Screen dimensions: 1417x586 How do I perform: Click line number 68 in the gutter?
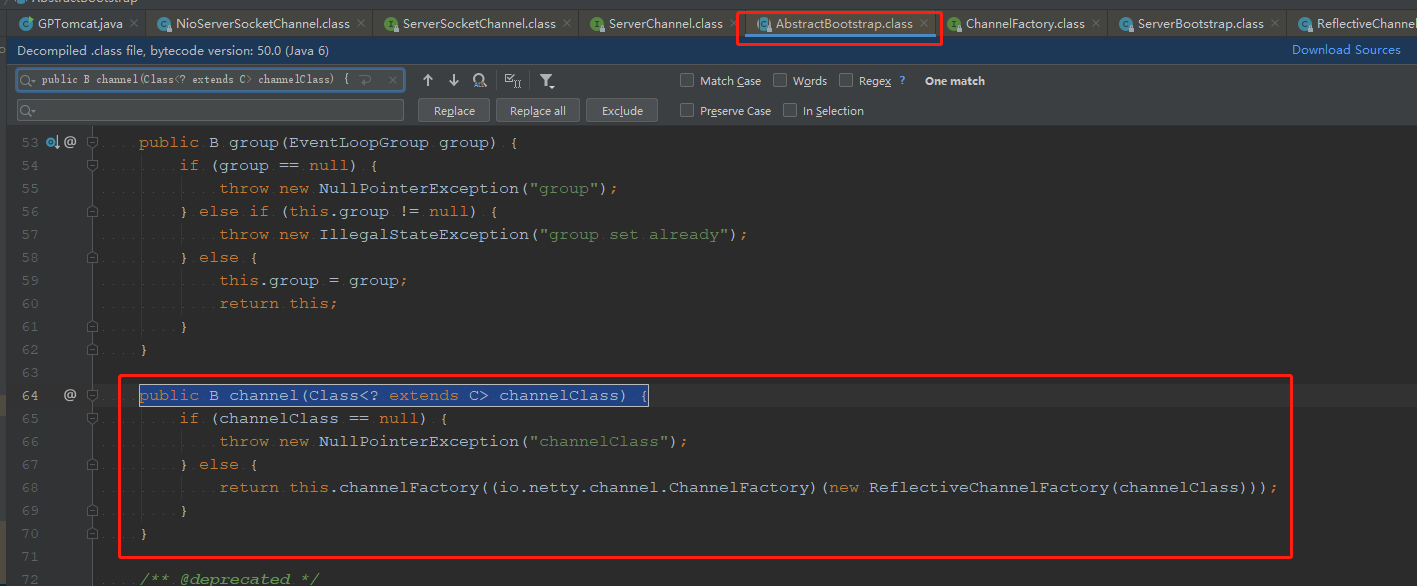30,487
